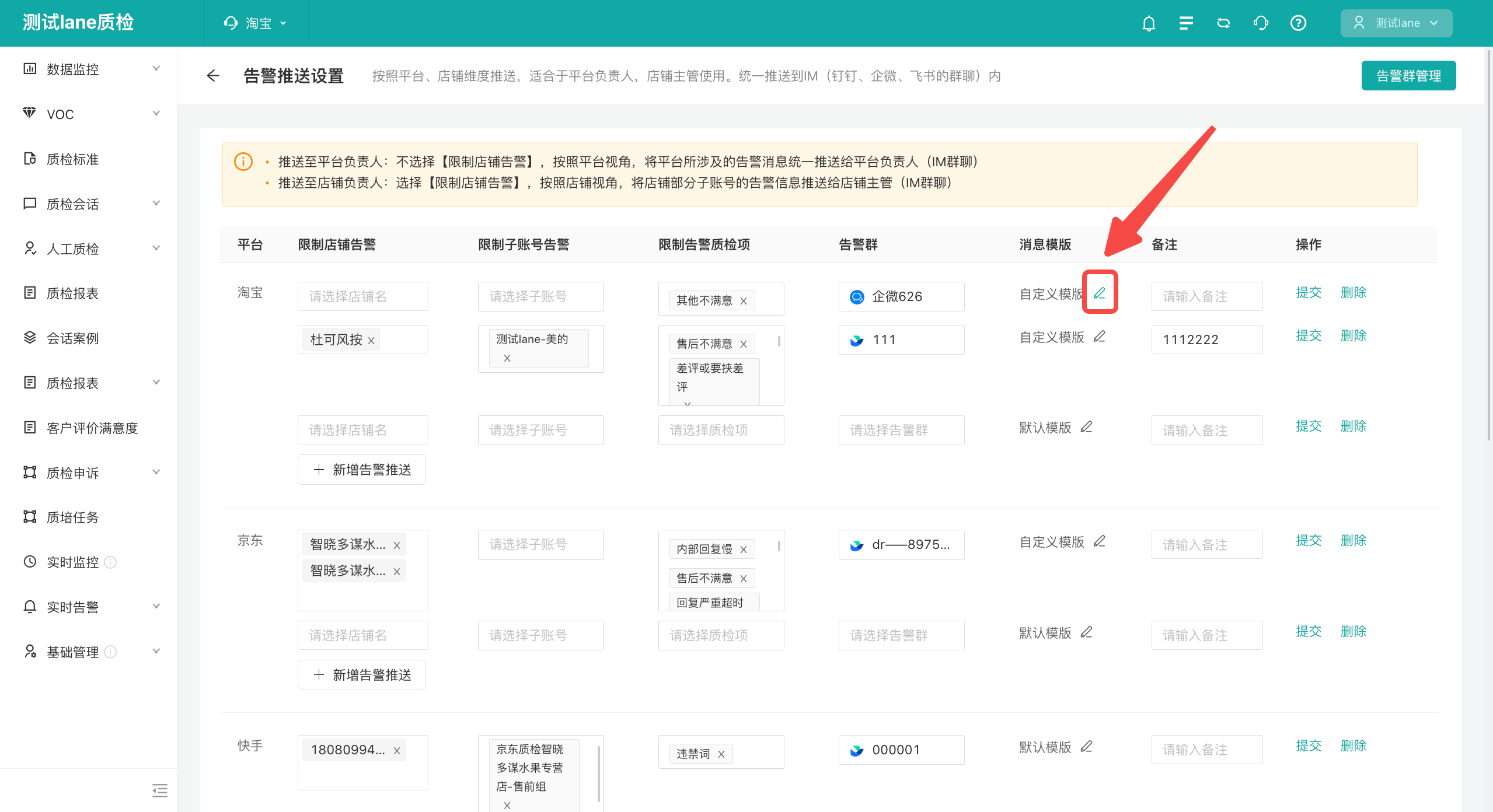Open the 淘宝 platform dropdown in header
1493x812 pixels.
[255, 23]
